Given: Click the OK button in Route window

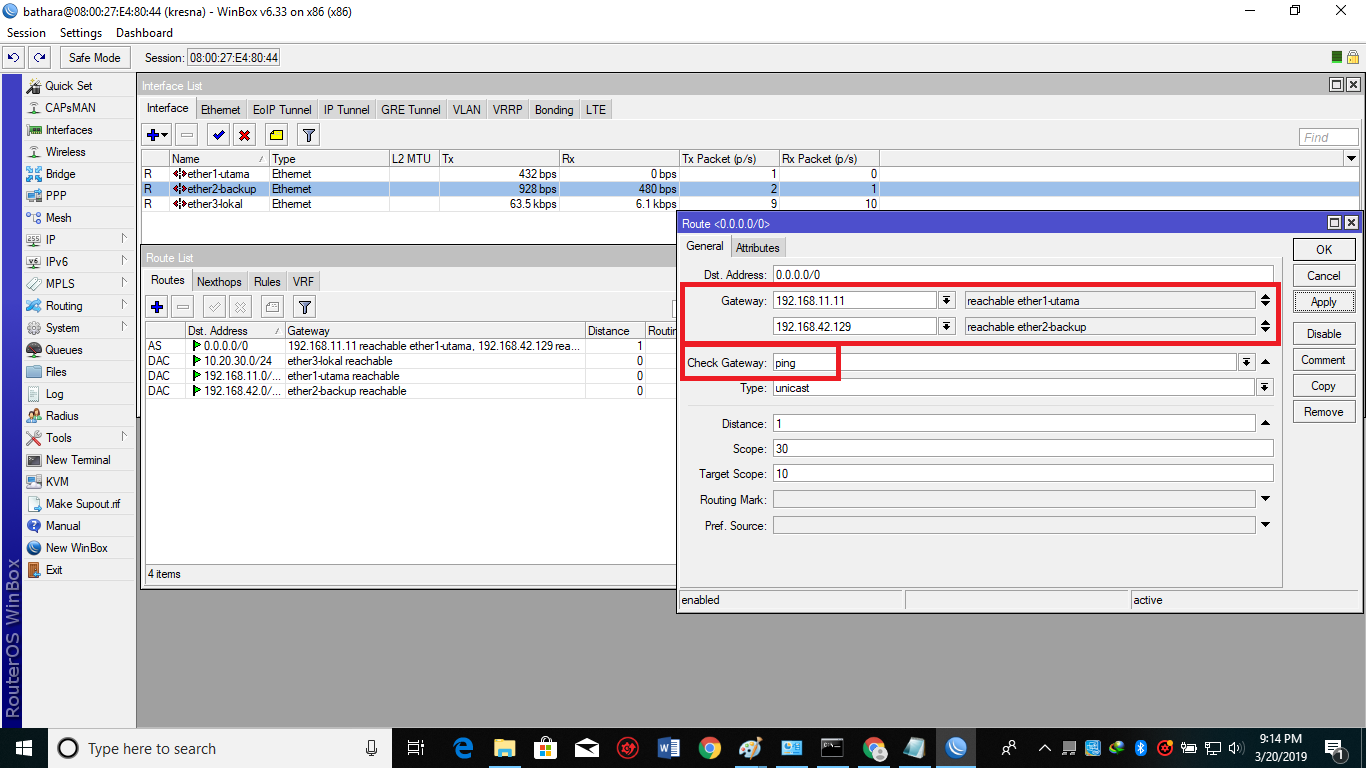Looking at the screenshot, I should pos(1324,250).
